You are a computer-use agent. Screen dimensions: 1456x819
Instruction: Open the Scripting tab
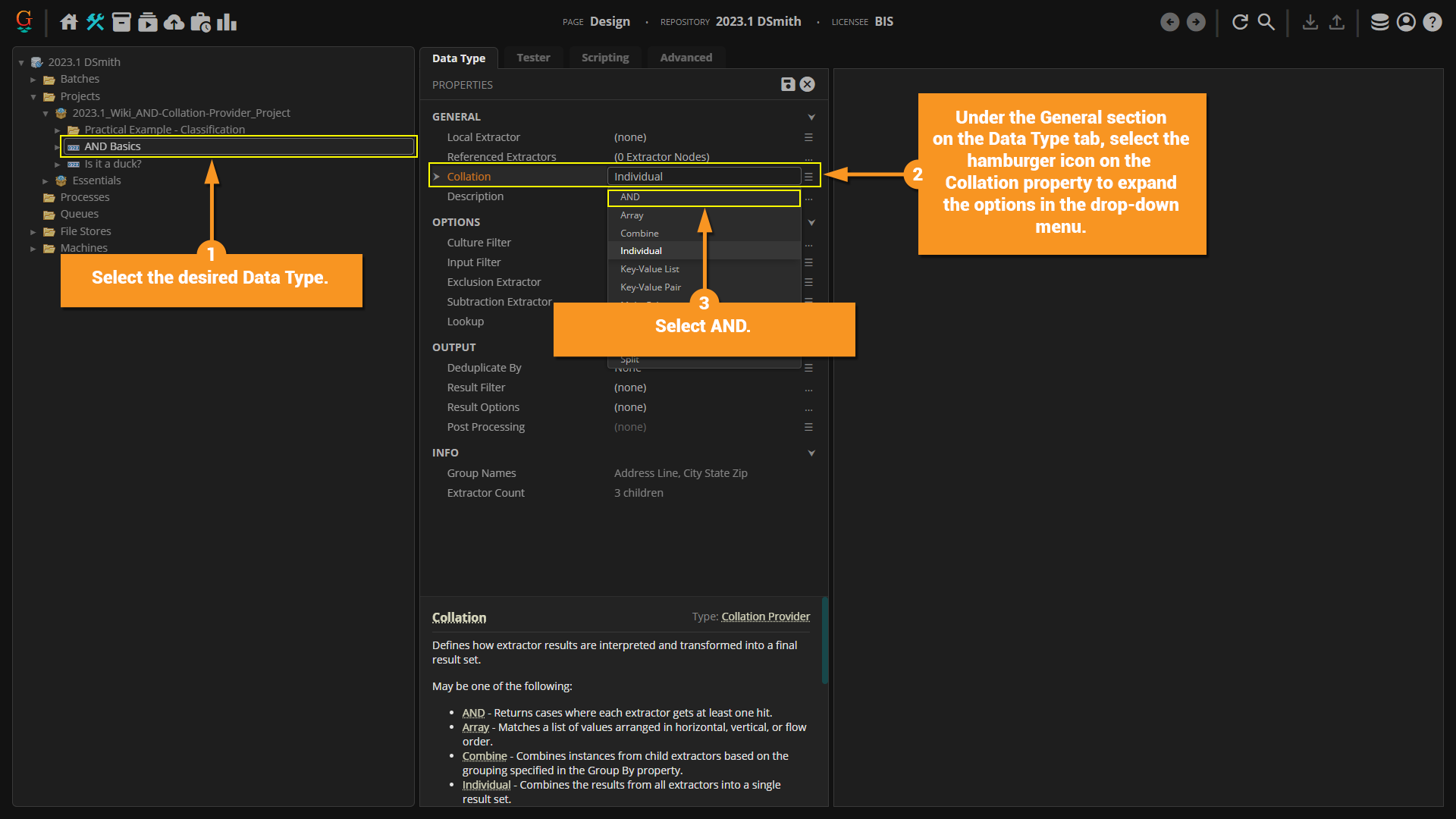(x=605, y=58)
